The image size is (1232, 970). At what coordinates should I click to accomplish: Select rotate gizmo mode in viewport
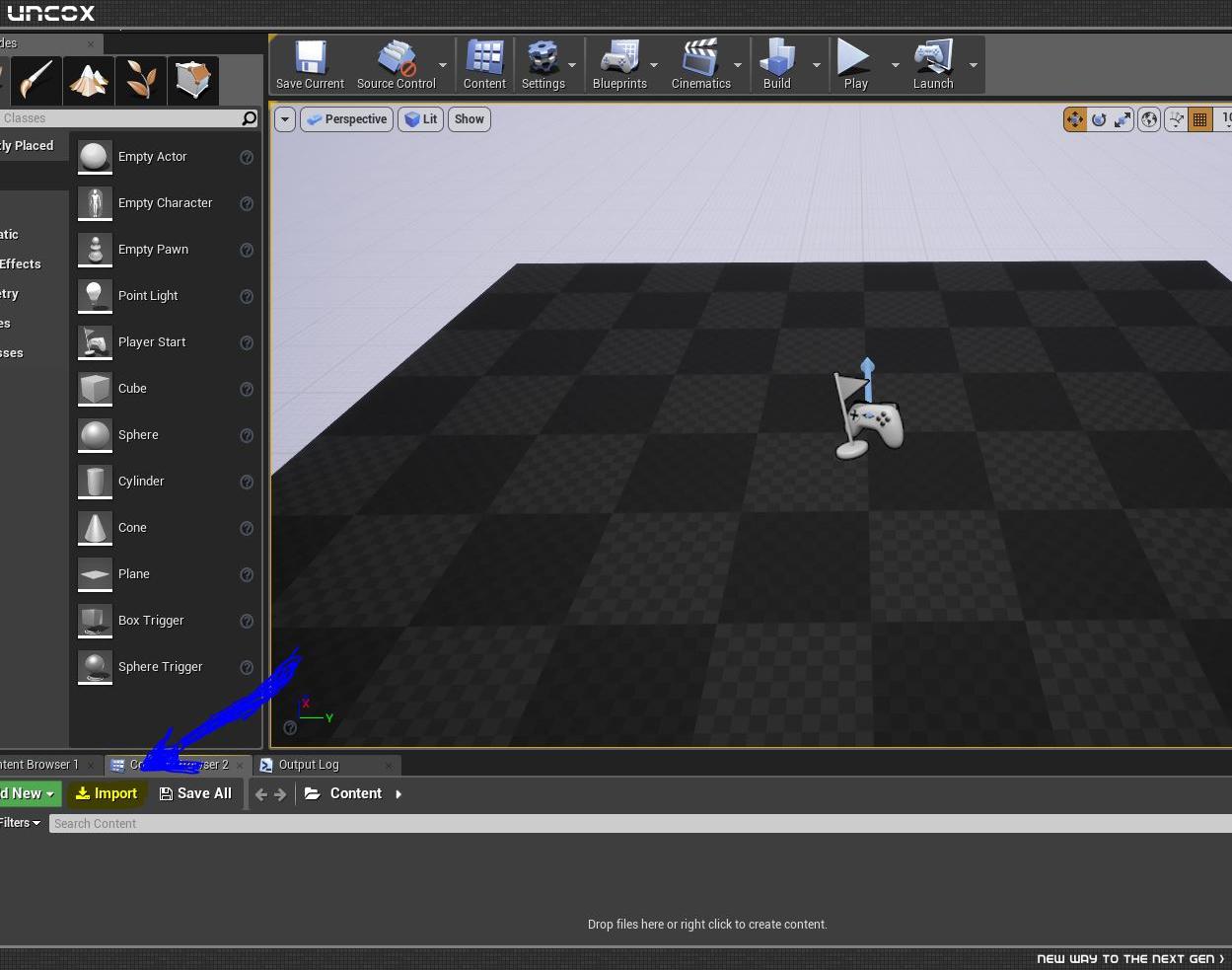coord(1099,119)
